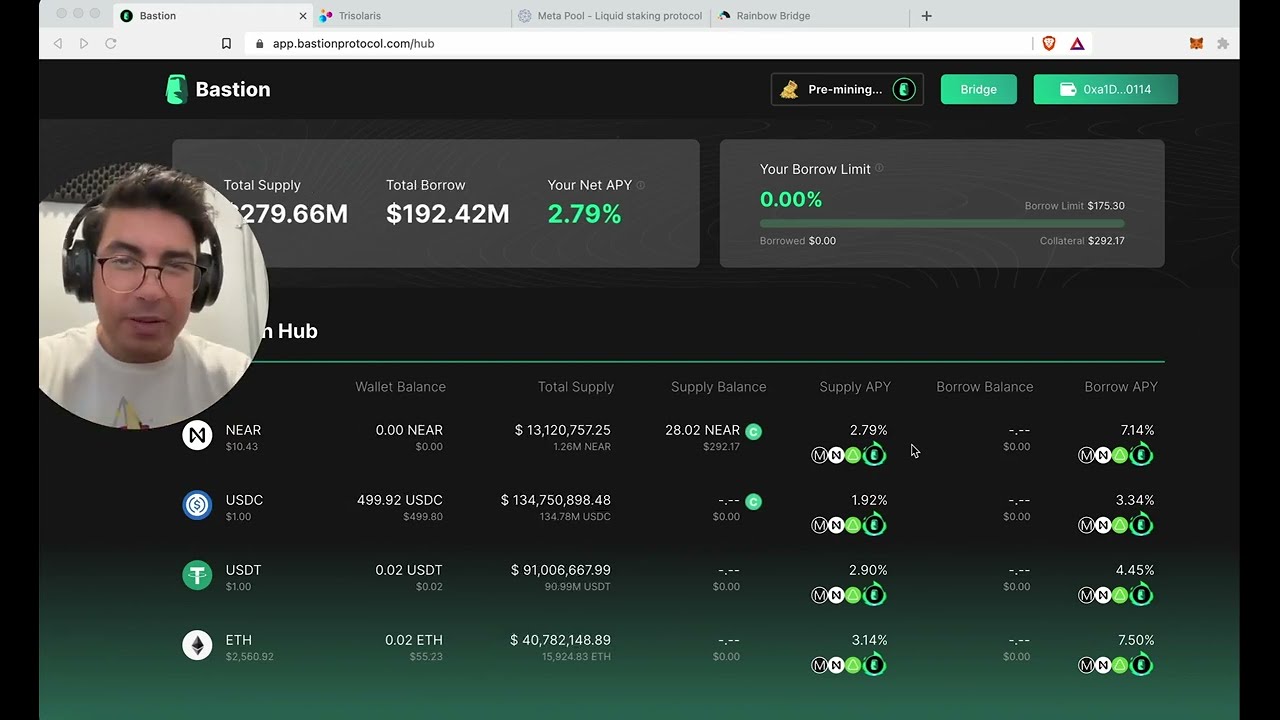Switch to the Bastion browser tab
The image size is (1280, 720).
(x=213, y=16)
